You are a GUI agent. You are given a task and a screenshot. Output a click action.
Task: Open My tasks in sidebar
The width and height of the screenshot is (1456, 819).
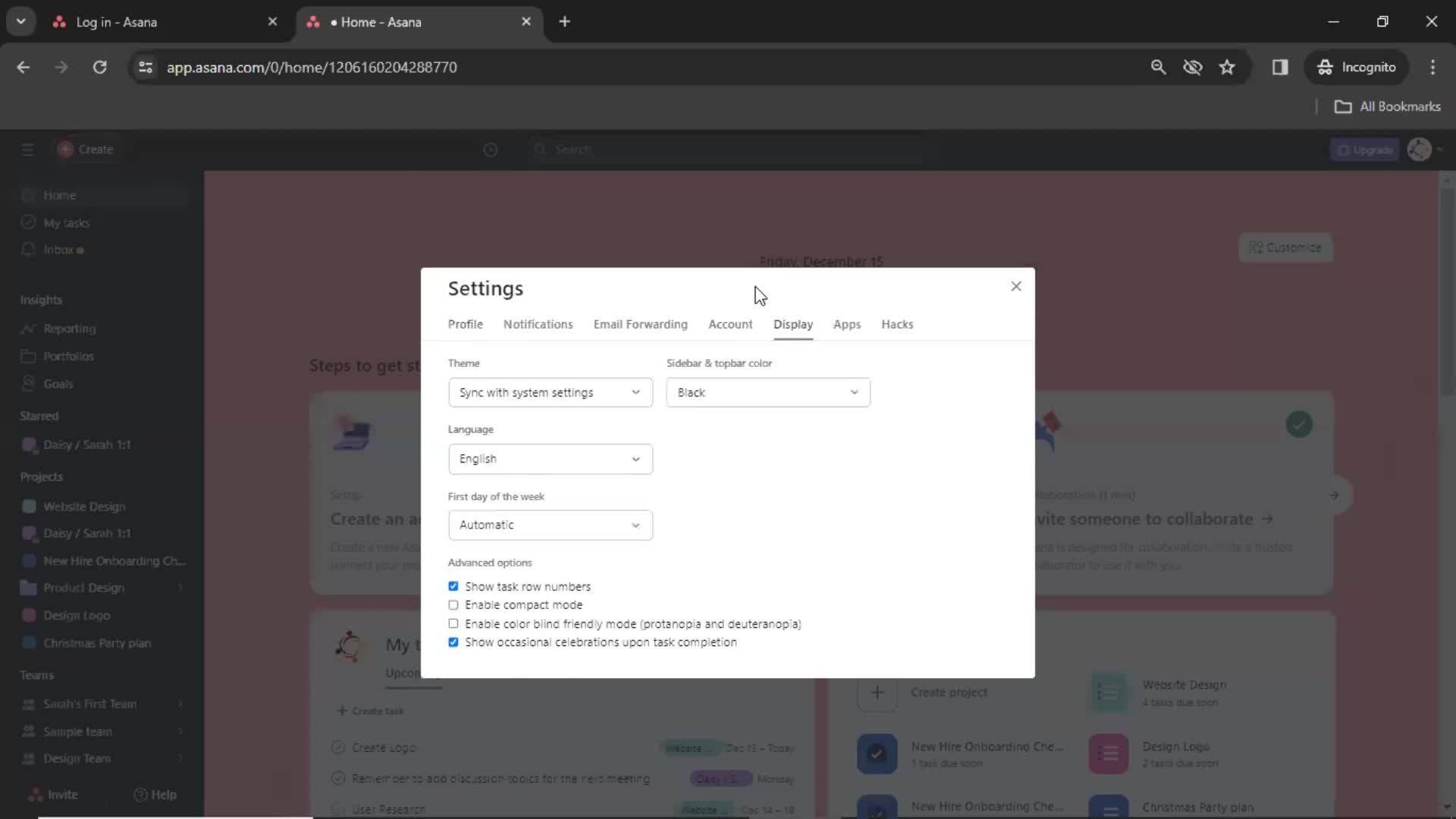[x=66, y=223]
